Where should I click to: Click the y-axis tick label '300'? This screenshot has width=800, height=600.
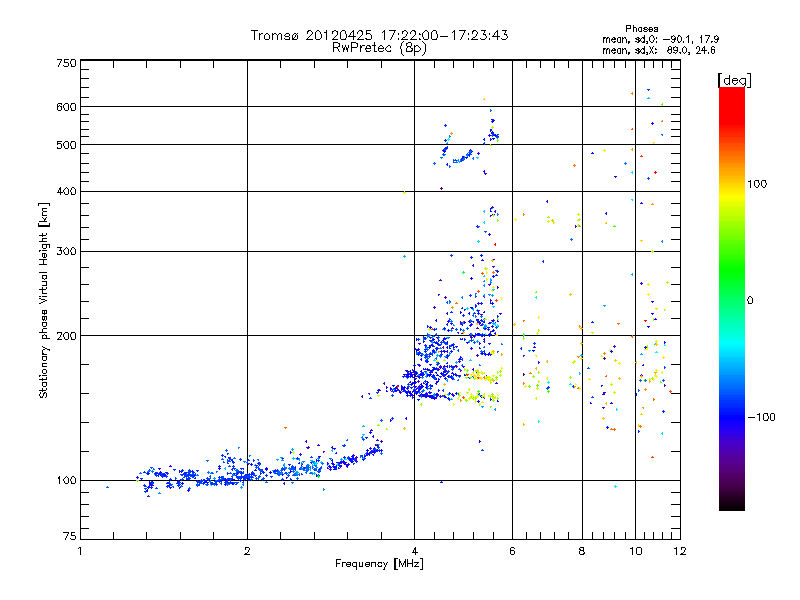67,252
